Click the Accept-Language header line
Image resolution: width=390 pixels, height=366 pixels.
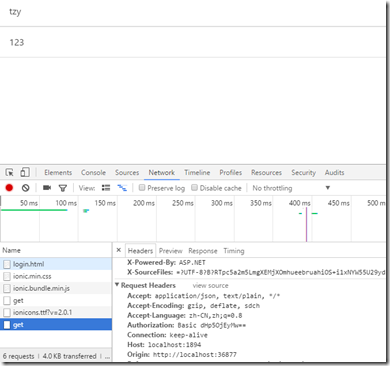[x=185, y=315]
